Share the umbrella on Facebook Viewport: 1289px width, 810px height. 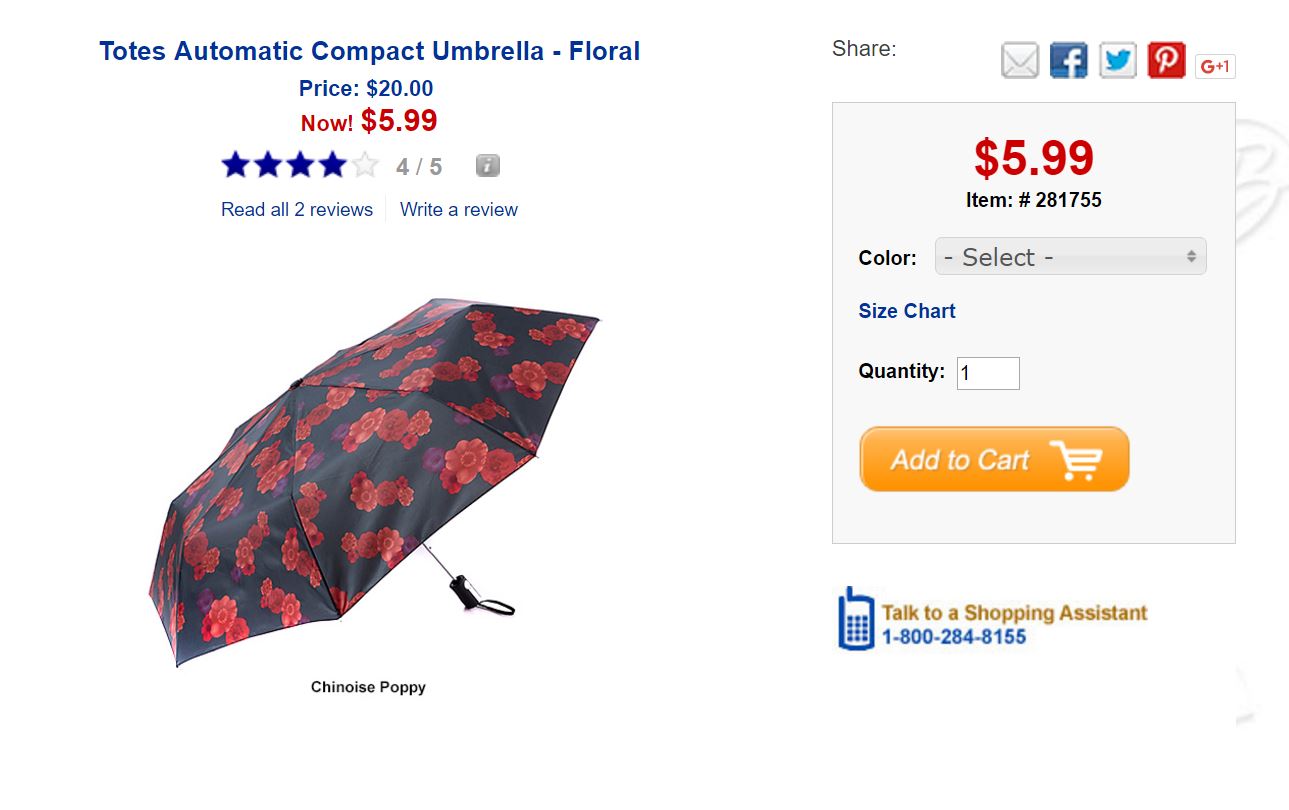click(x=1068, y=61)
